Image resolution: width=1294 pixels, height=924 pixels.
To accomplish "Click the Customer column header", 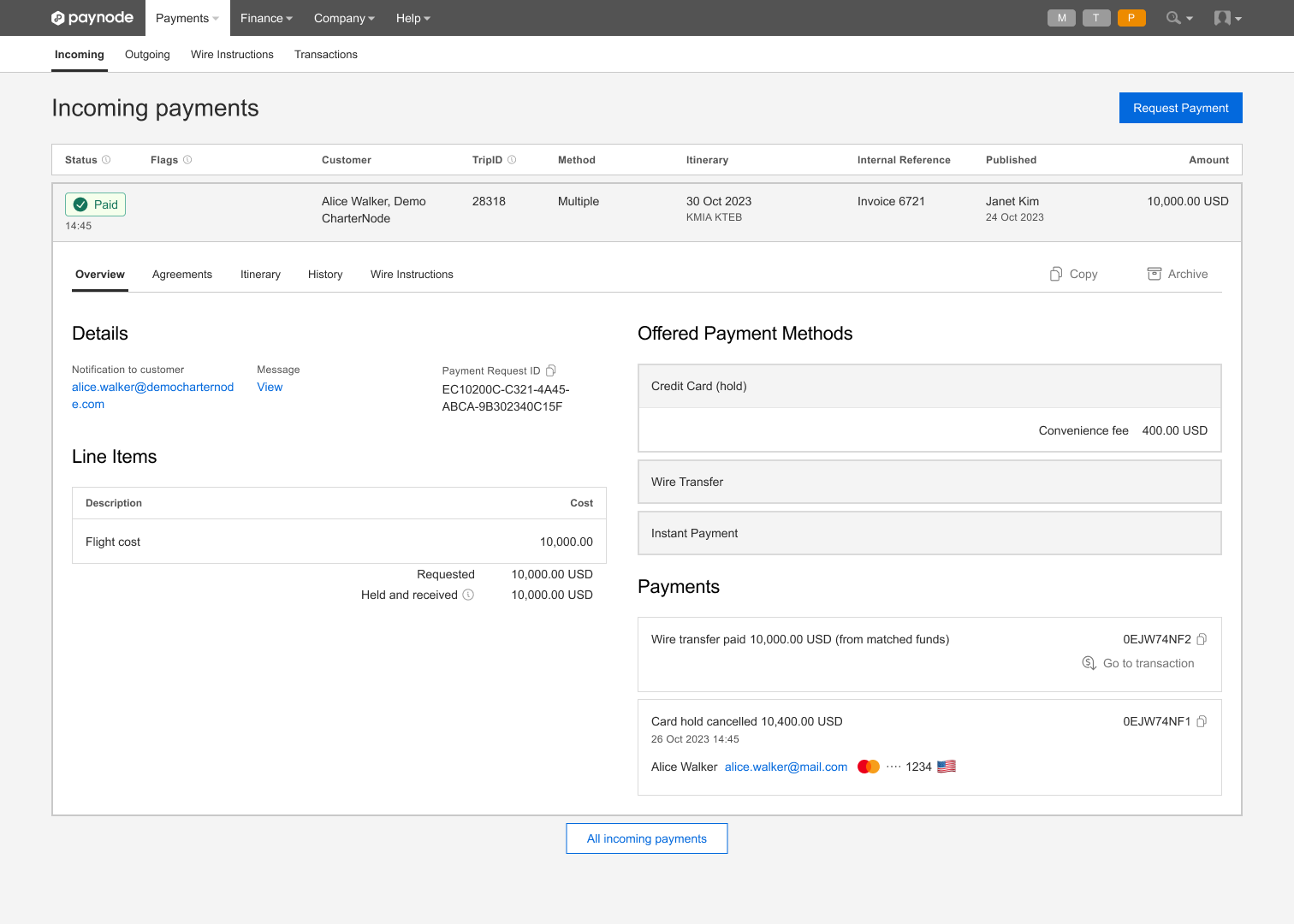I will pos(347,160).
